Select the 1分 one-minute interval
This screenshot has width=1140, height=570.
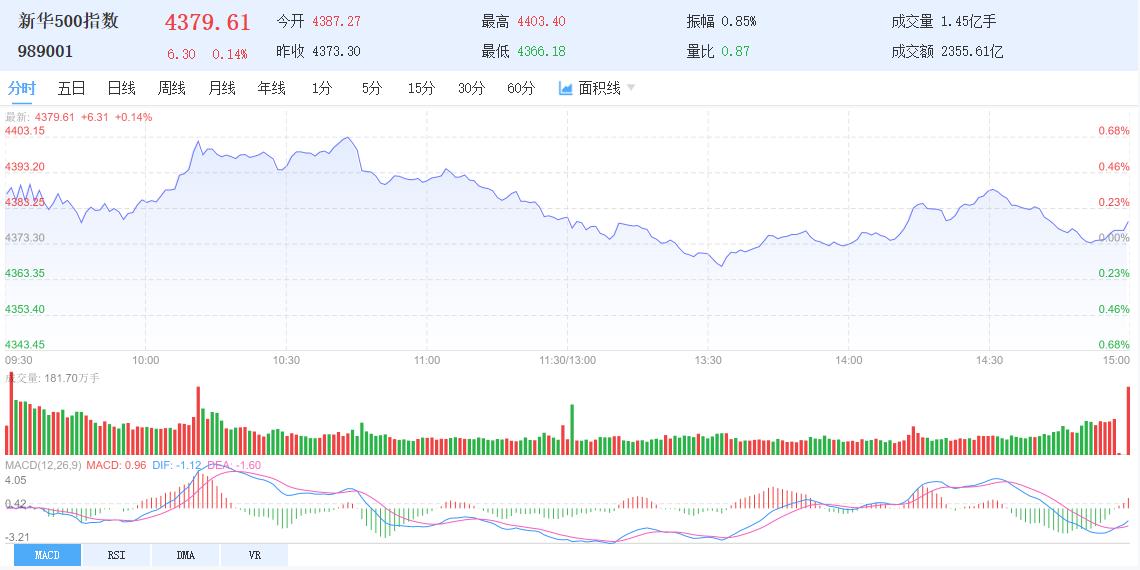(x=321, y=88)
